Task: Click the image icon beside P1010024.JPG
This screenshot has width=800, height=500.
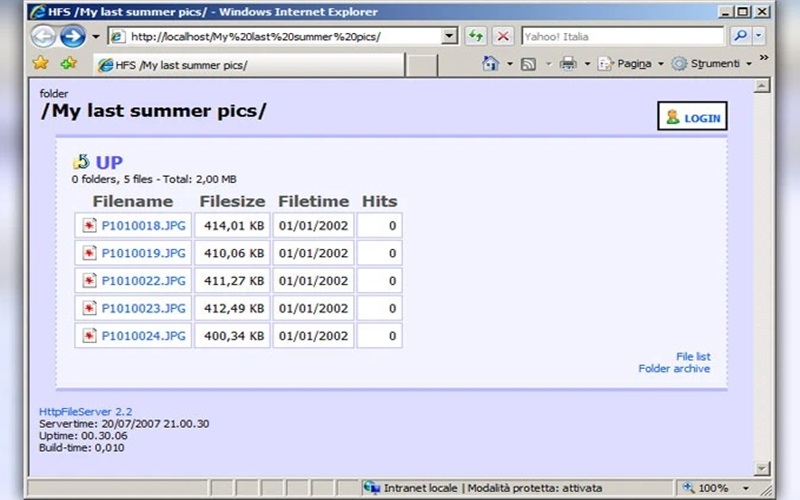Action: click(x=89, y=336)
